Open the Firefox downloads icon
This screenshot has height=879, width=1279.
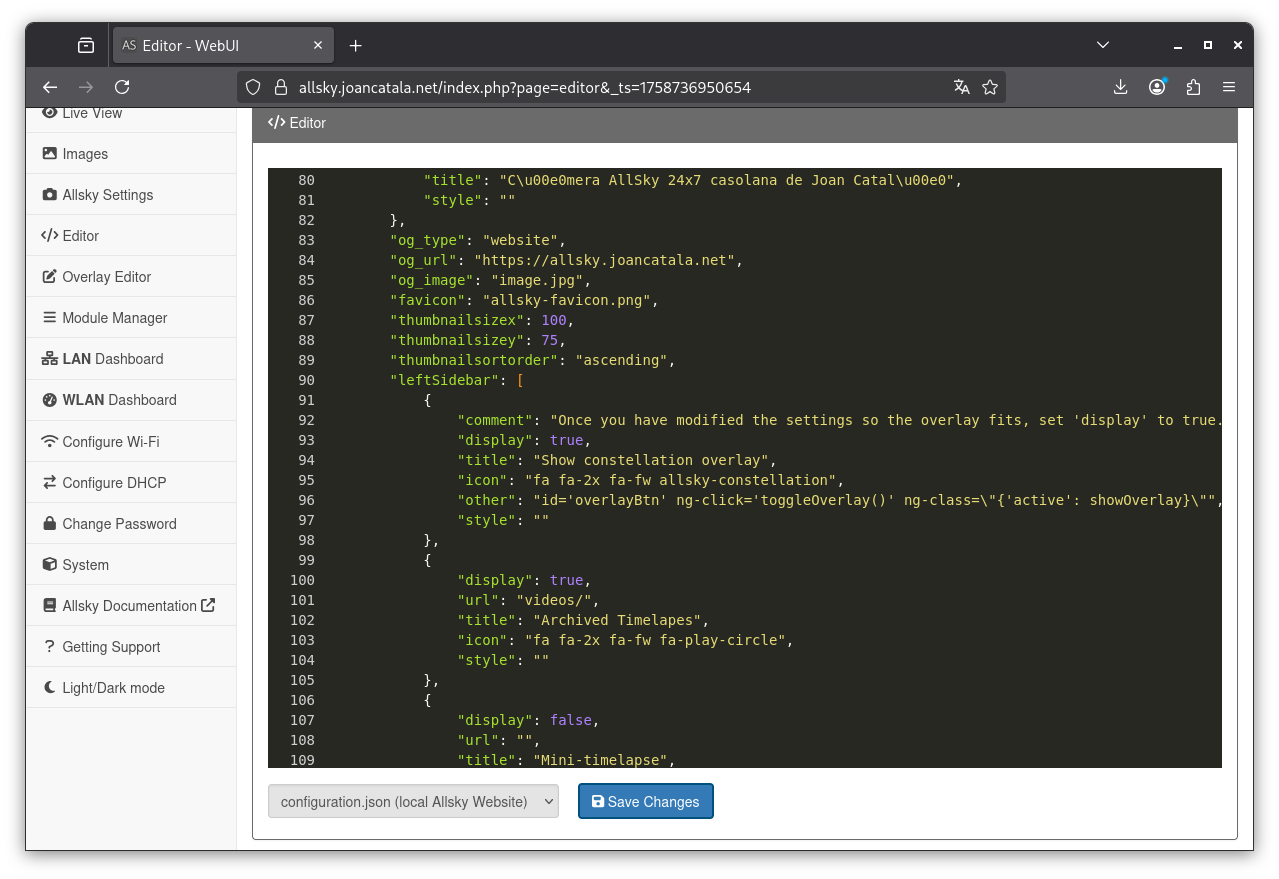tap(1120, 87)
